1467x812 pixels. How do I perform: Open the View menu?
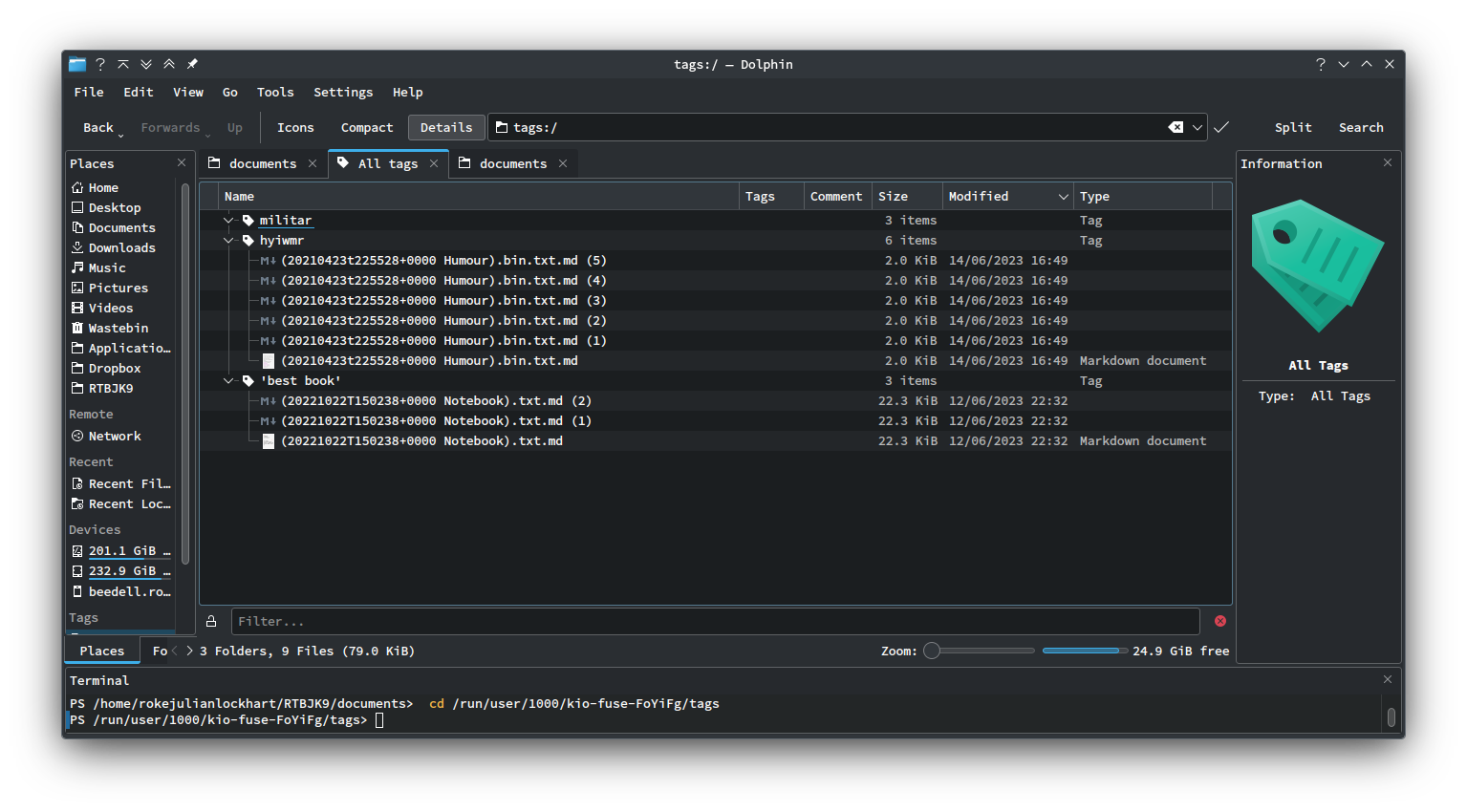coord(188,93)
